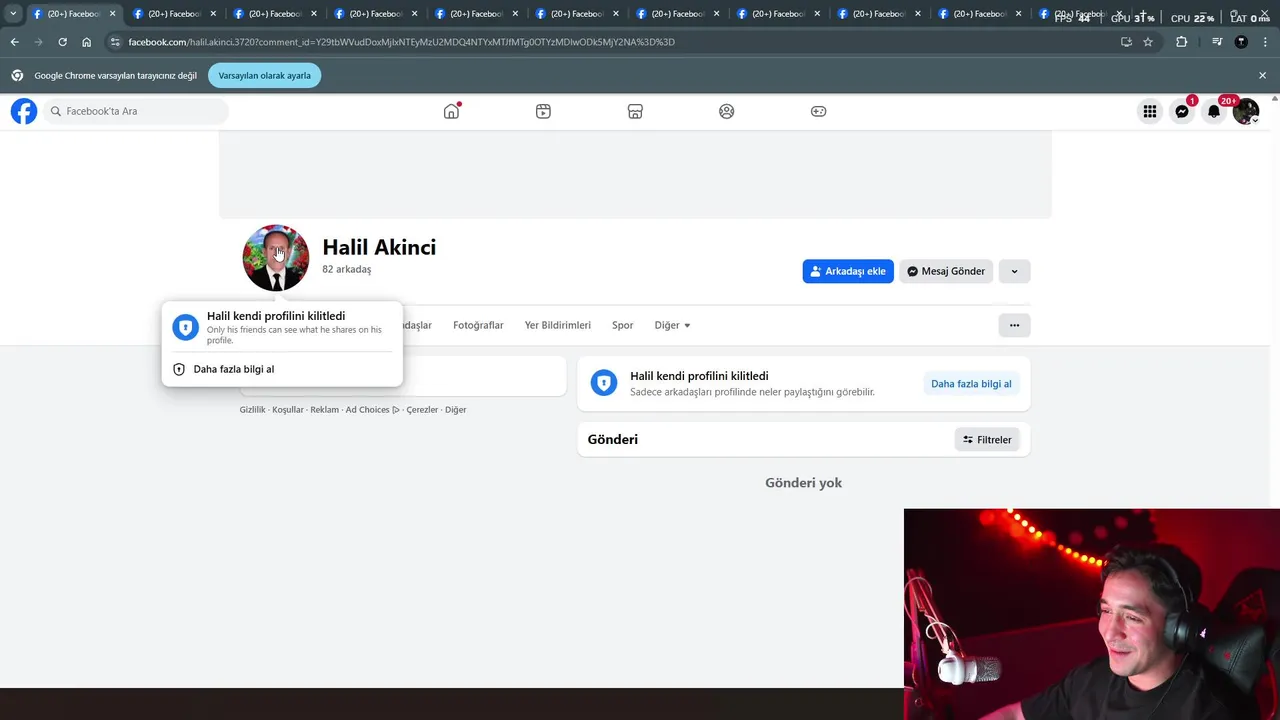Click the address bar URL

point(401,42)
